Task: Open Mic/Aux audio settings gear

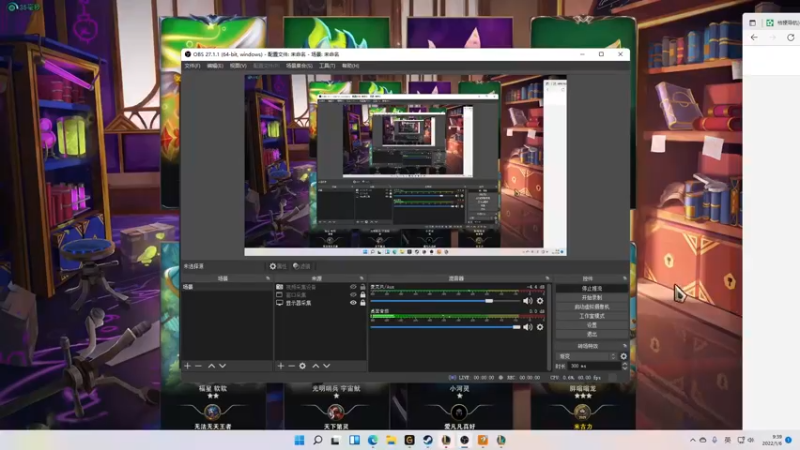Action: [x=540, y=301]
